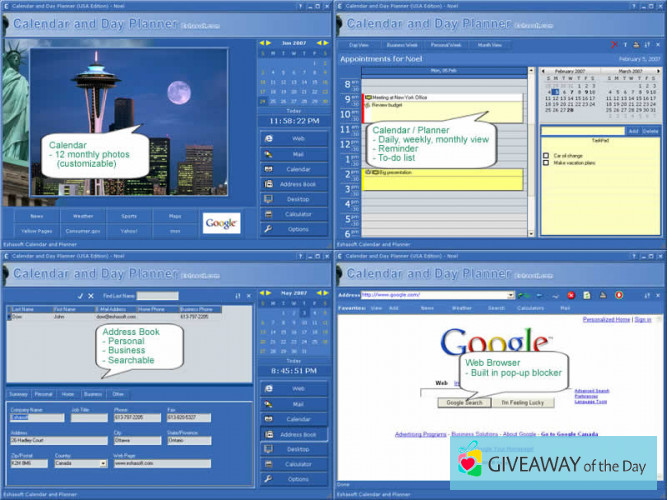Click the Yellow Pages shortcut button
667x500 pixels.
point(37,231)
